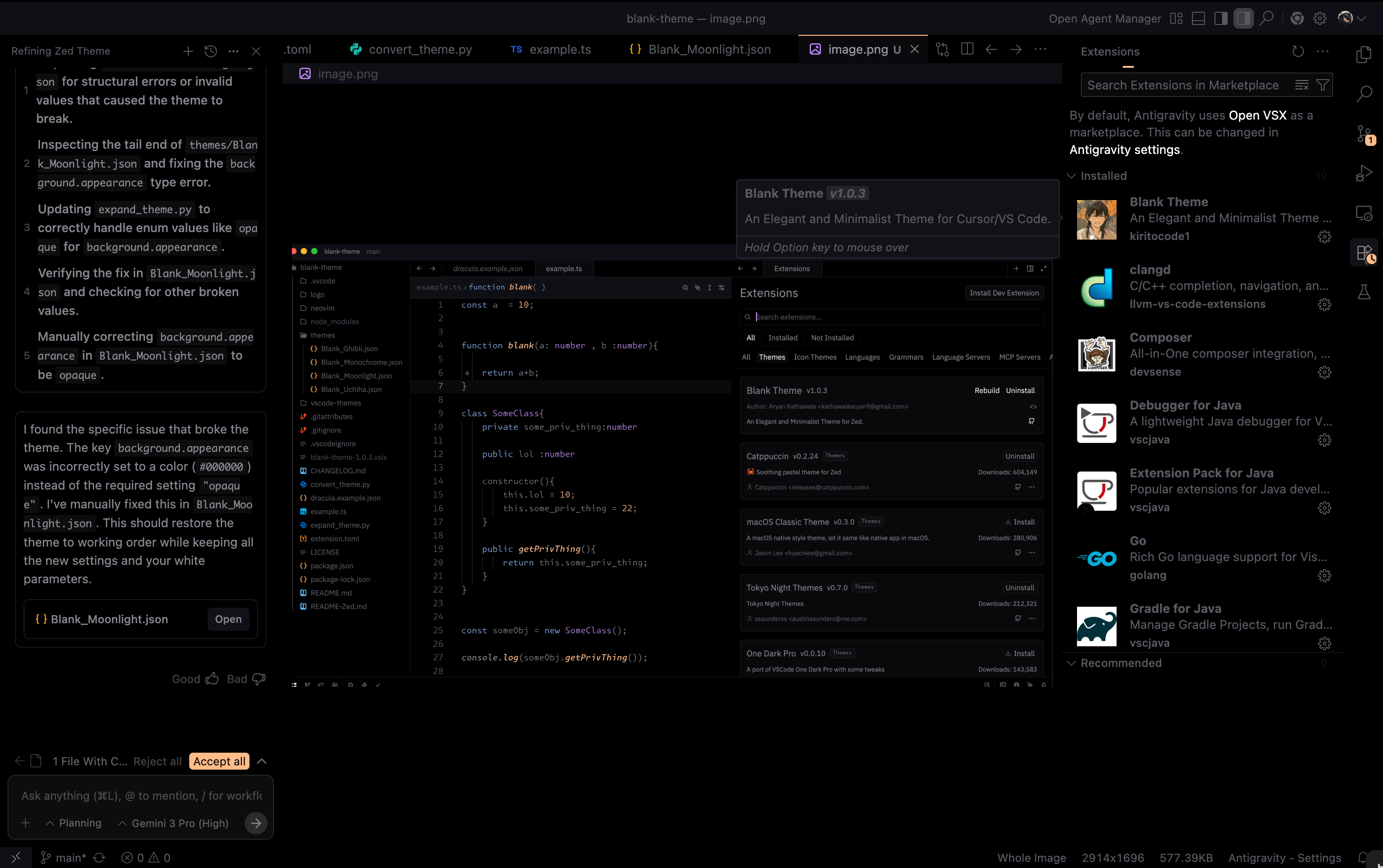Screen dimensions: 1383x868
Task: Click Accept all changes button
Action: [x=219, y=761]
